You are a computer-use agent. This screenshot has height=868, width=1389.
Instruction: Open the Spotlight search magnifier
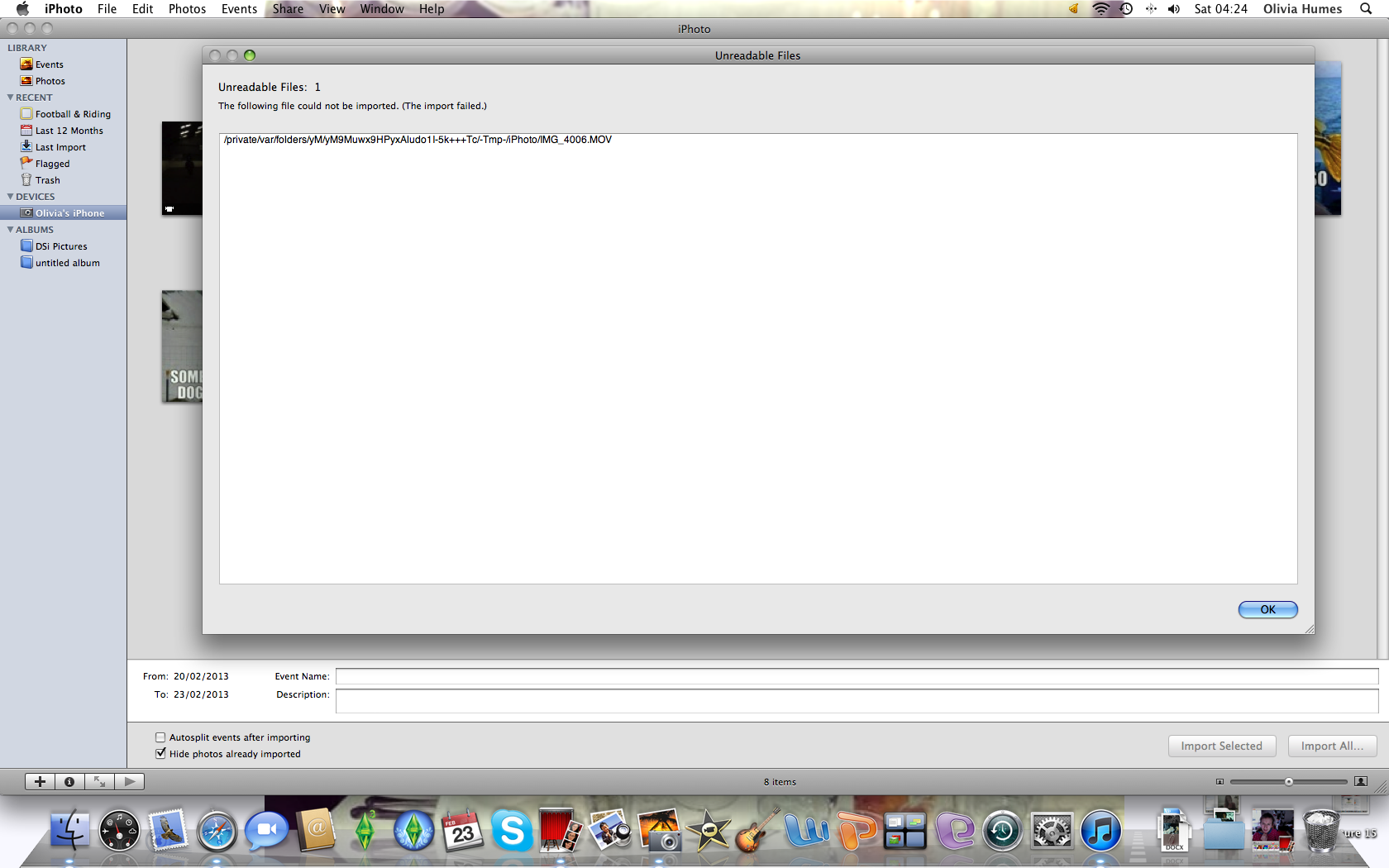tap(1366, 9)
